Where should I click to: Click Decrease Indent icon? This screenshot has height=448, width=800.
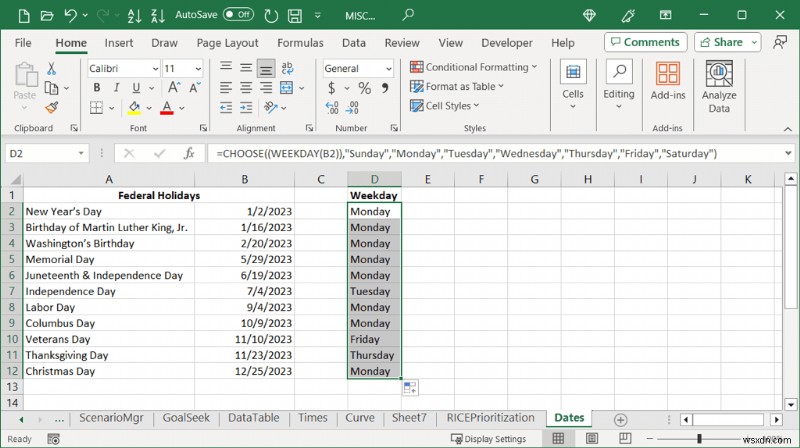(226, 108)
